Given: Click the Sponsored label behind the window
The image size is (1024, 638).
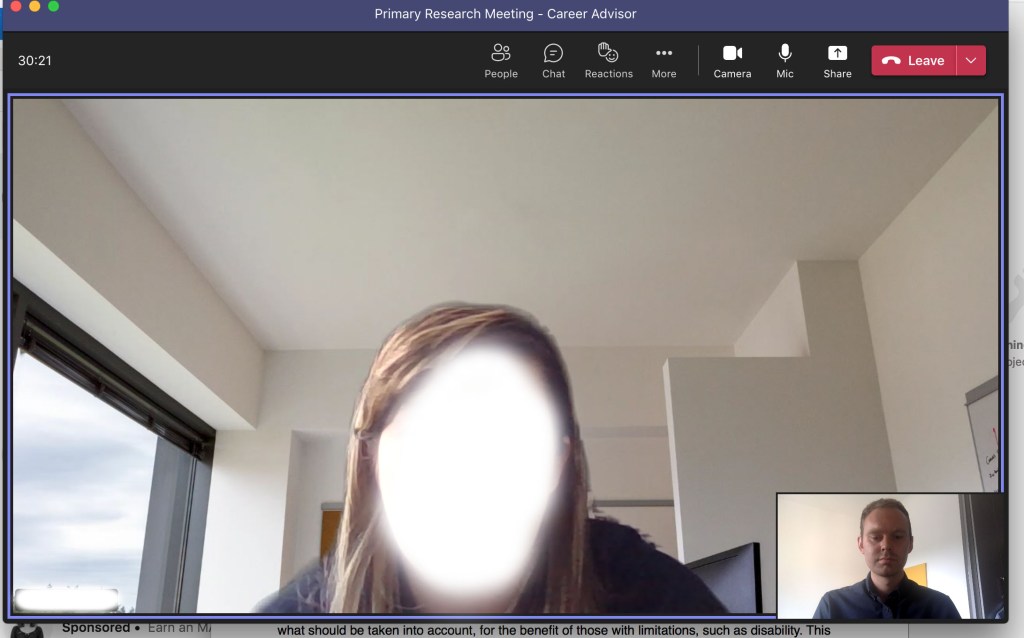Looking at the screenshot, I should click(96, 628).
